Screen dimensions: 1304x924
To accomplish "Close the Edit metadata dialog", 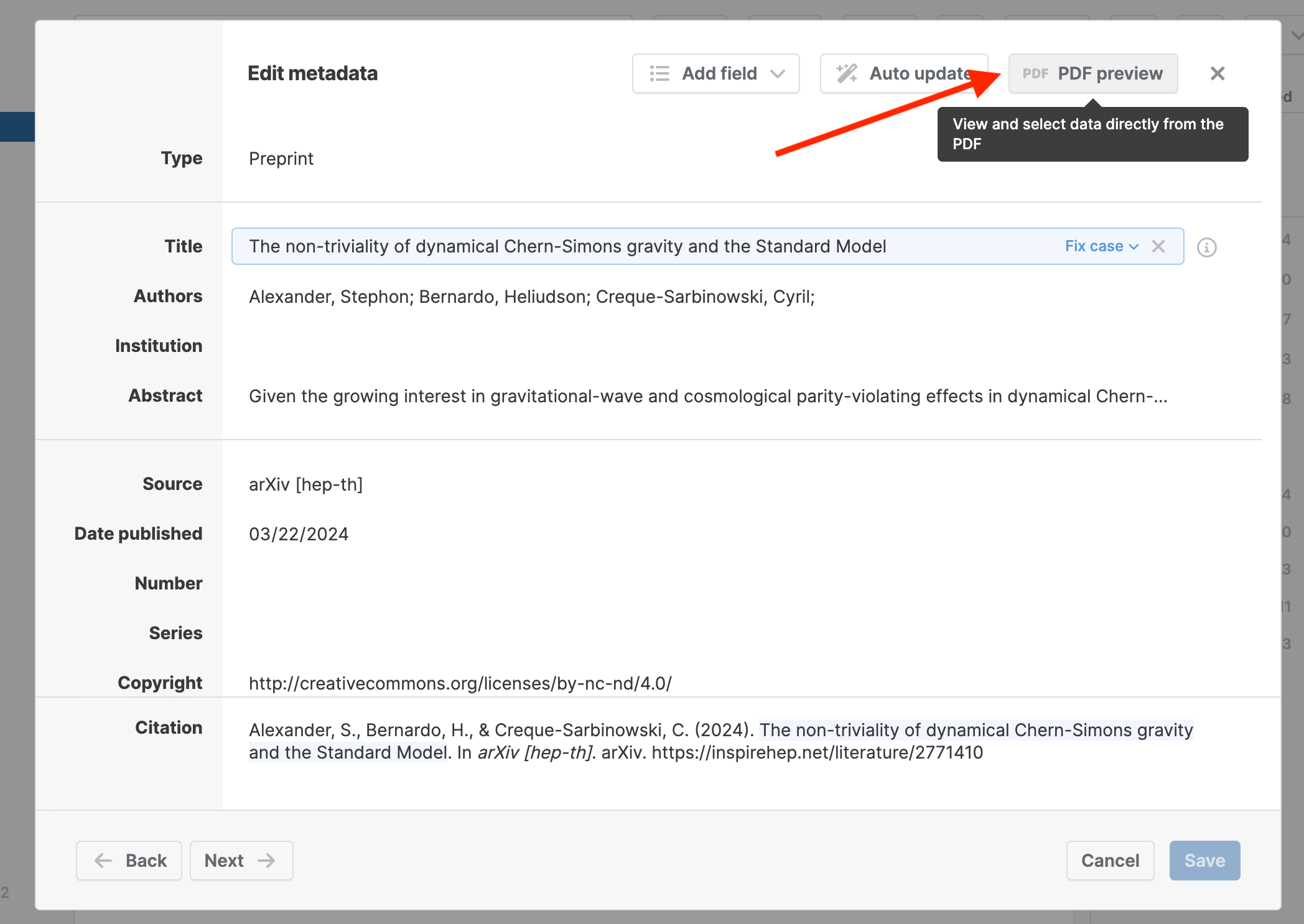I will 1218,73.
